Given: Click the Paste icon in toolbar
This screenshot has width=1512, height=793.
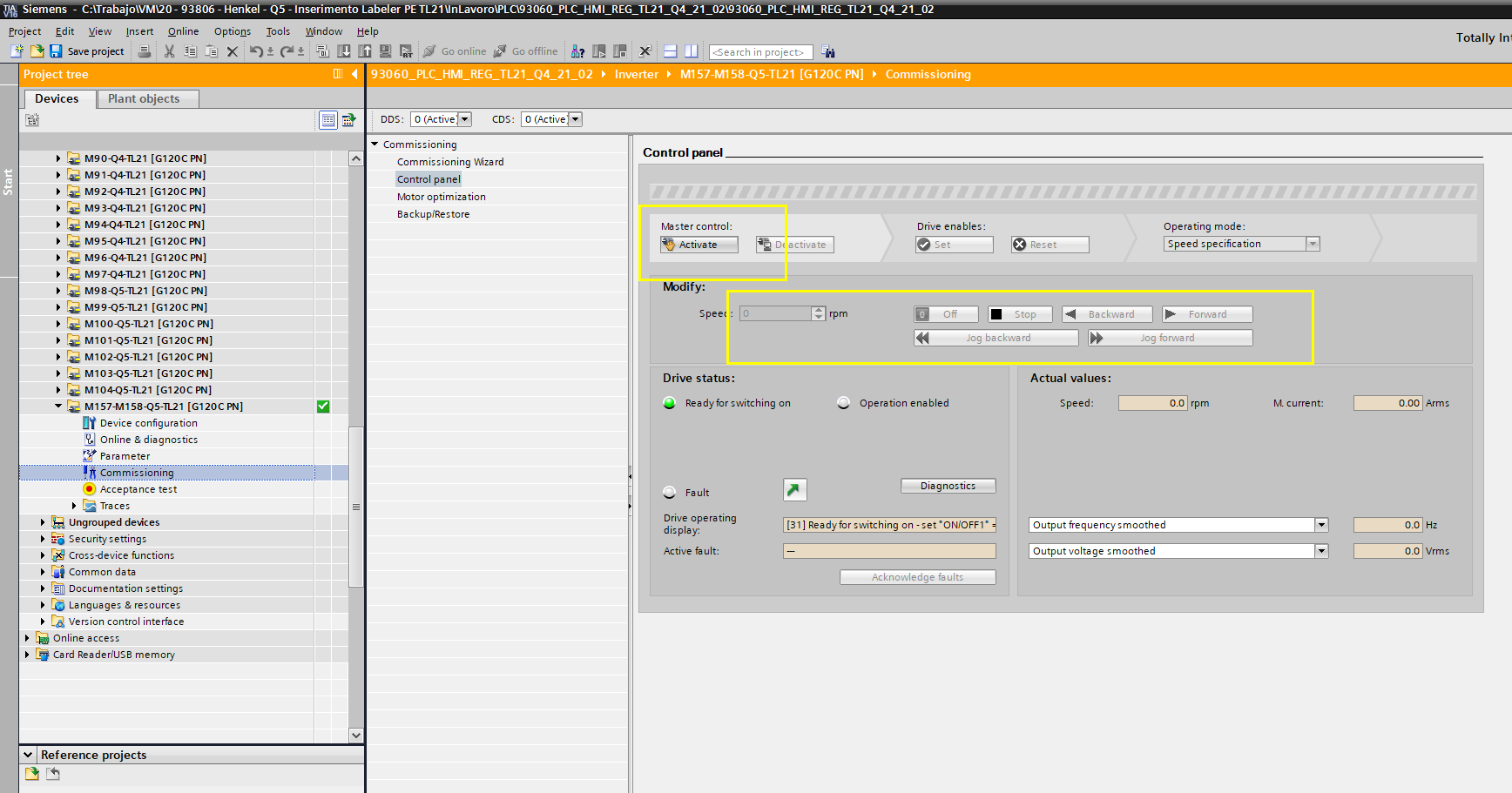Looking at the screenshot, I should point(212,51).
